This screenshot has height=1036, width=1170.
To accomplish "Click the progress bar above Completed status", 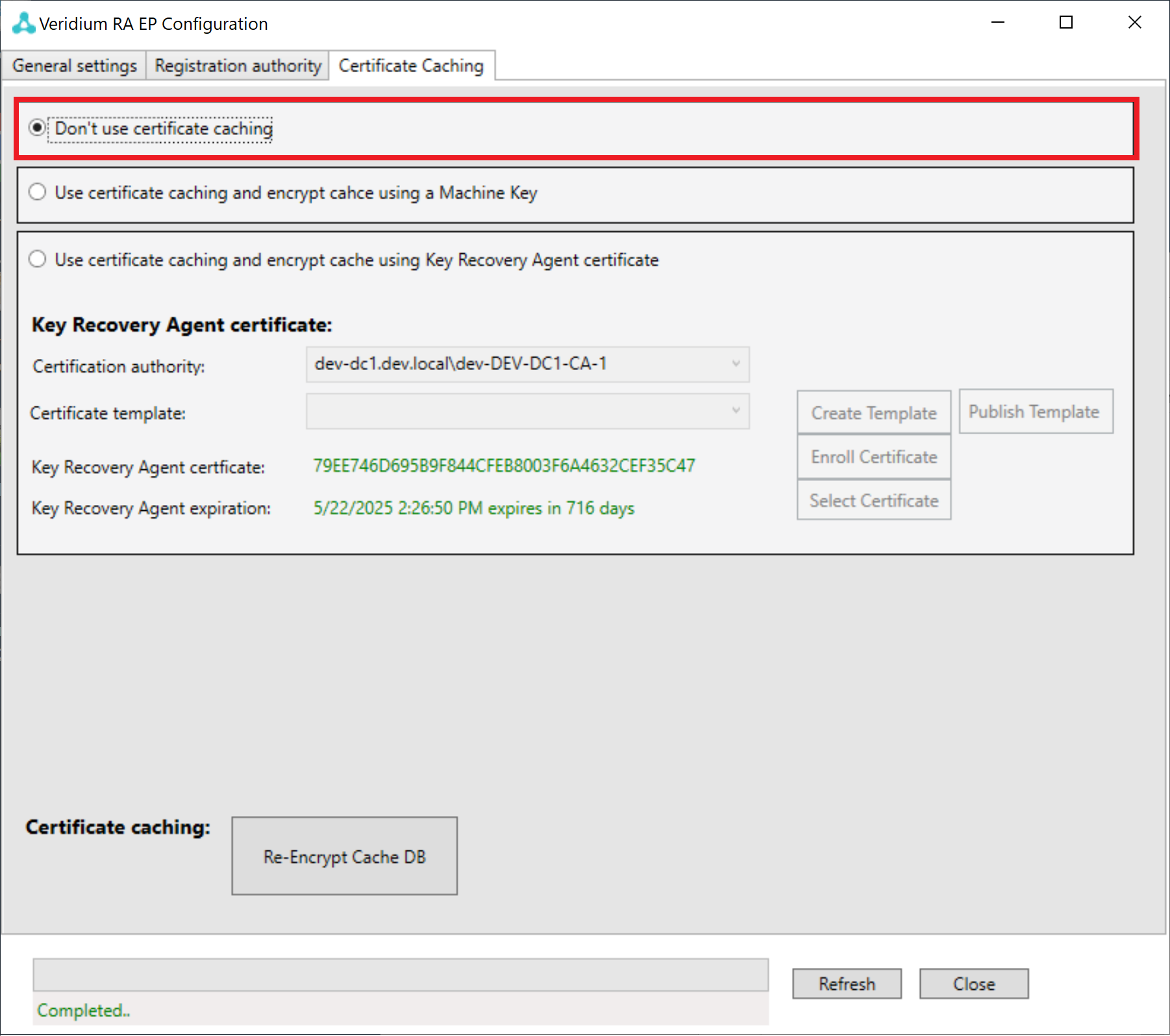I will click(x=401, y=975).
